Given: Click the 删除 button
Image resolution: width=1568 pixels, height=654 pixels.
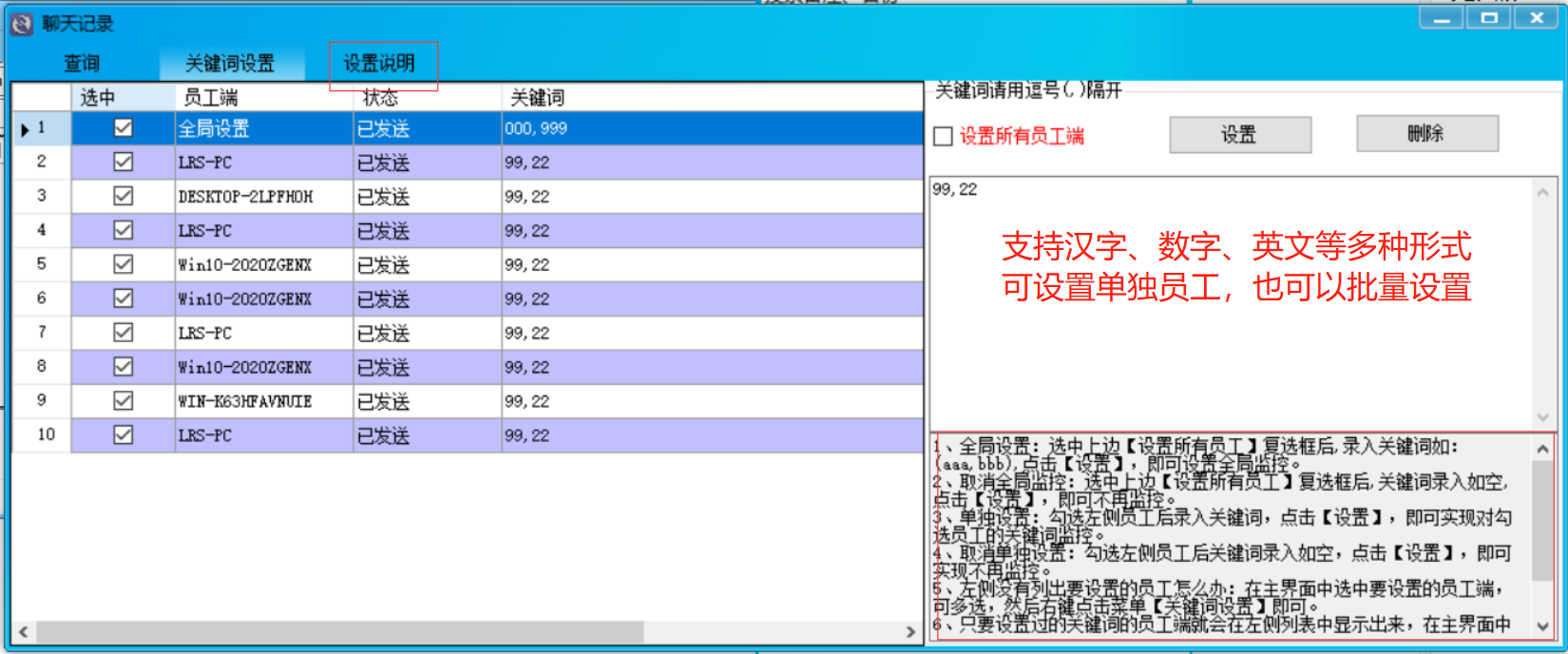Looking at the screenshot, I should (1426, 134).
